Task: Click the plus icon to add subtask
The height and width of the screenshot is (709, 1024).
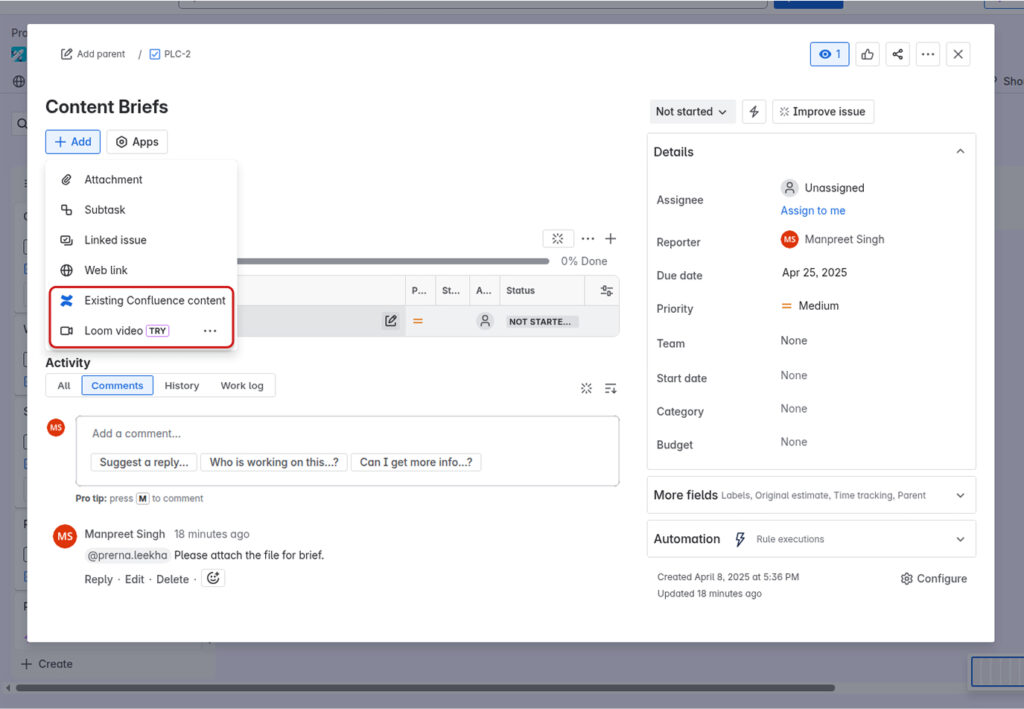Action: (610, 239)
